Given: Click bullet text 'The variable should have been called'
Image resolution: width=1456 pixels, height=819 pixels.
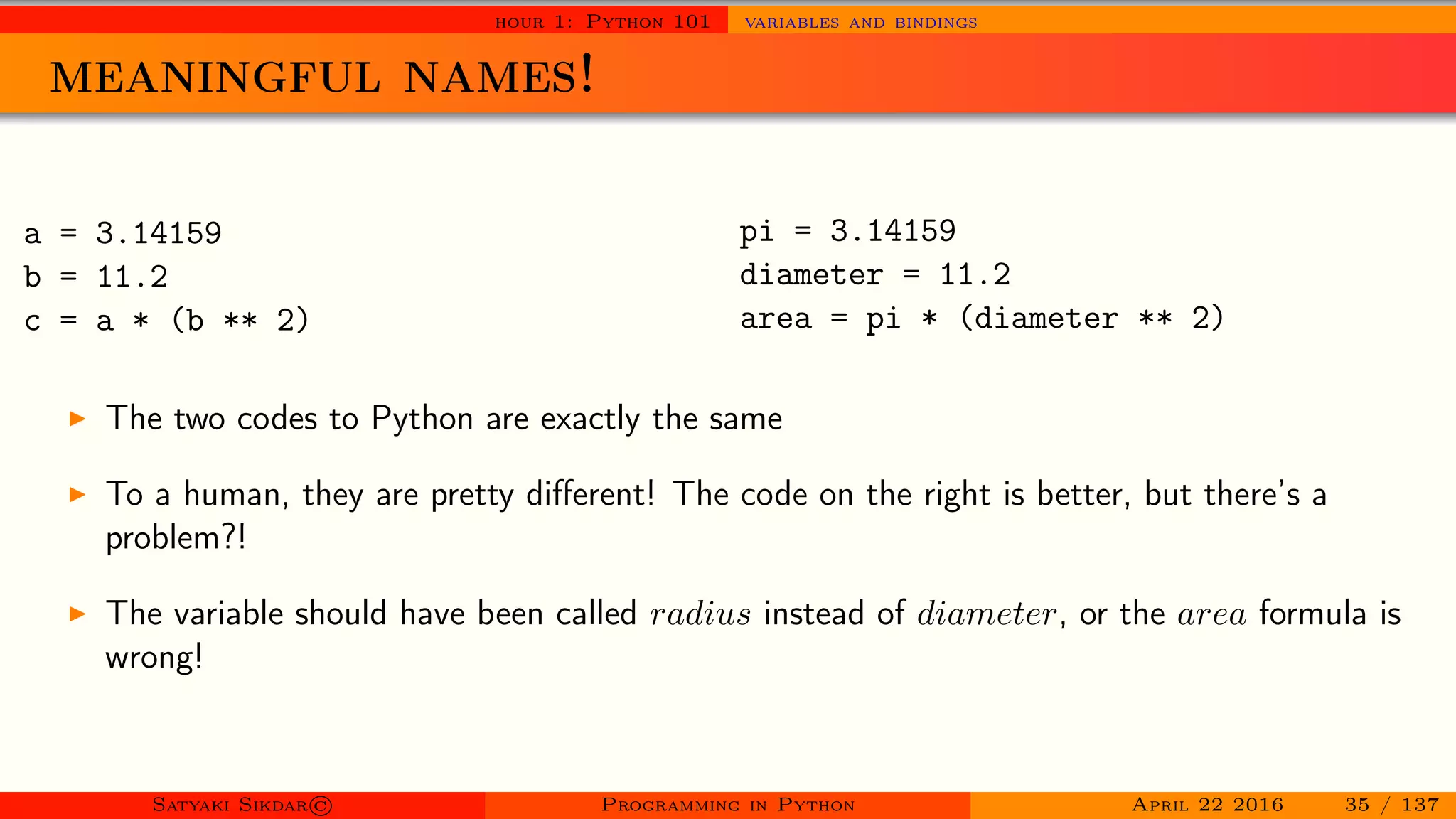Looking at the screenshot, I should point(371,614).
